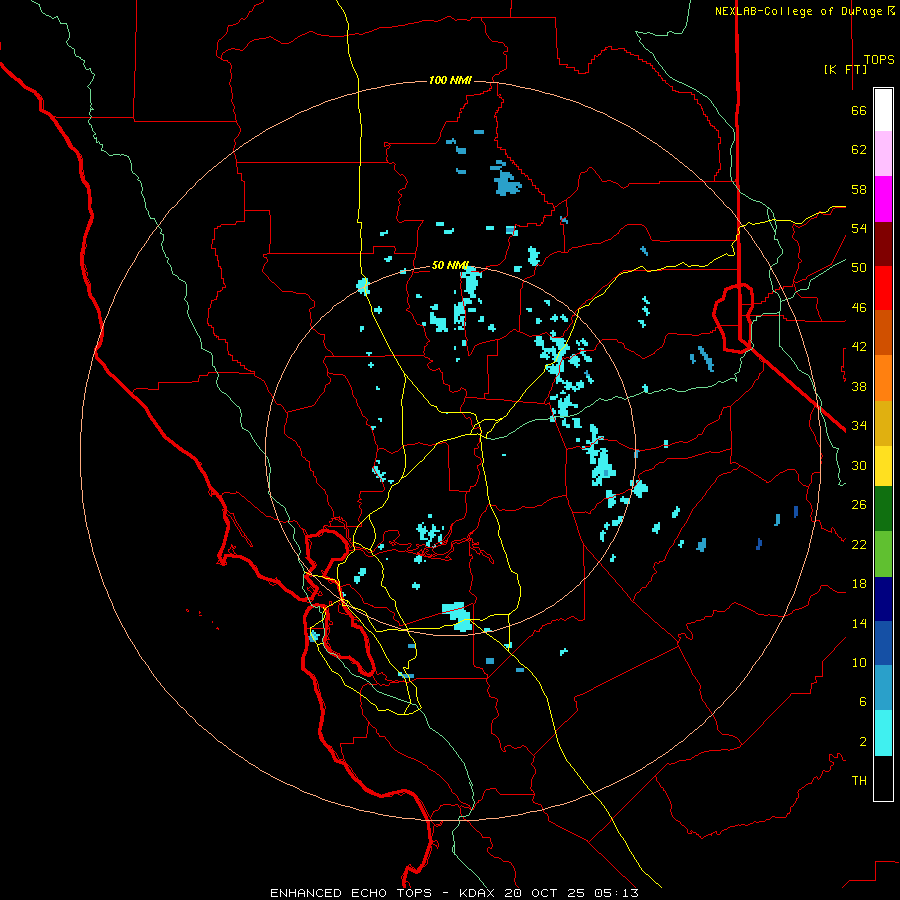This screenshot has width=900, height=900.
Task: Click the TOPS legend title
Action: (x=879, y=60)
